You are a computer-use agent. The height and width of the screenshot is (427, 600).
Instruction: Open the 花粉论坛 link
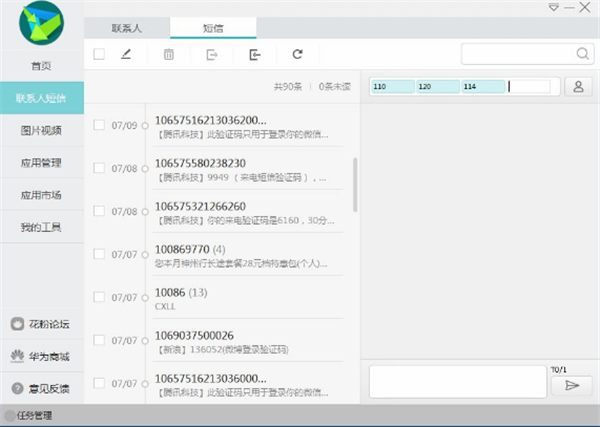click(49, 324)
